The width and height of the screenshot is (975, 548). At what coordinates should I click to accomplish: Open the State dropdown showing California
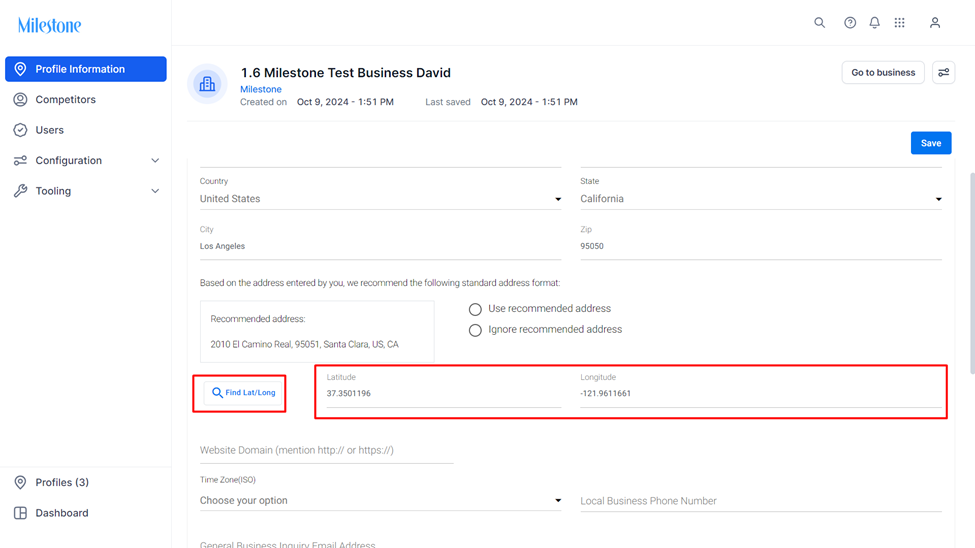pyautogui.click(x=760, y=199)
